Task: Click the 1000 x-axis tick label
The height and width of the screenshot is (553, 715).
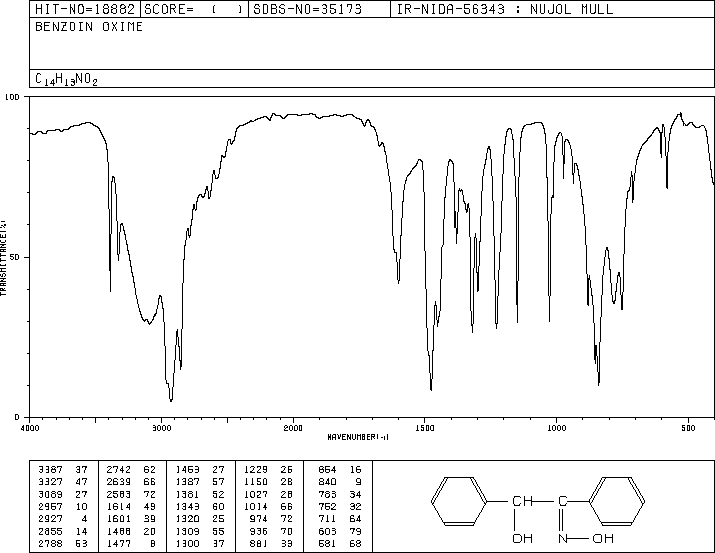Action: tap(556, 428)
